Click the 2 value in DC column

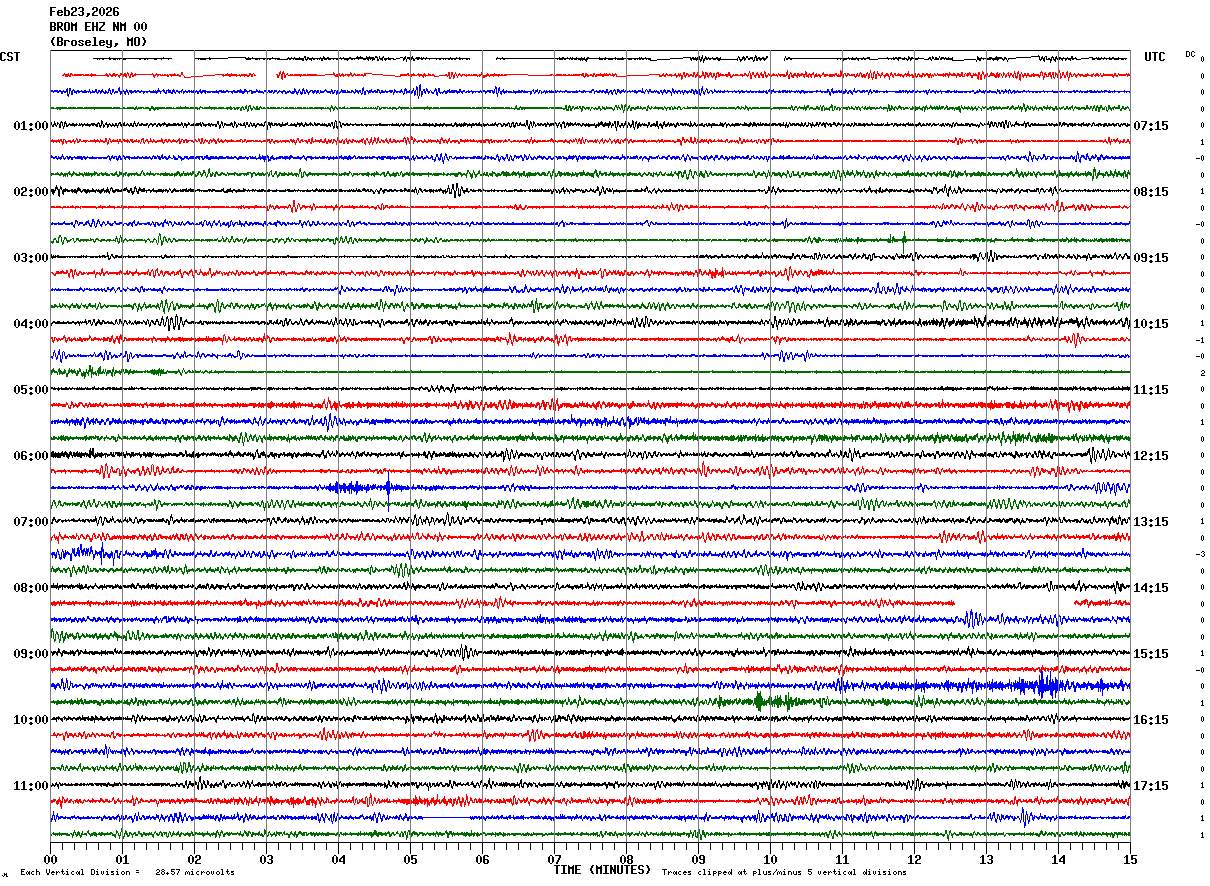[x=1202, y=373]
